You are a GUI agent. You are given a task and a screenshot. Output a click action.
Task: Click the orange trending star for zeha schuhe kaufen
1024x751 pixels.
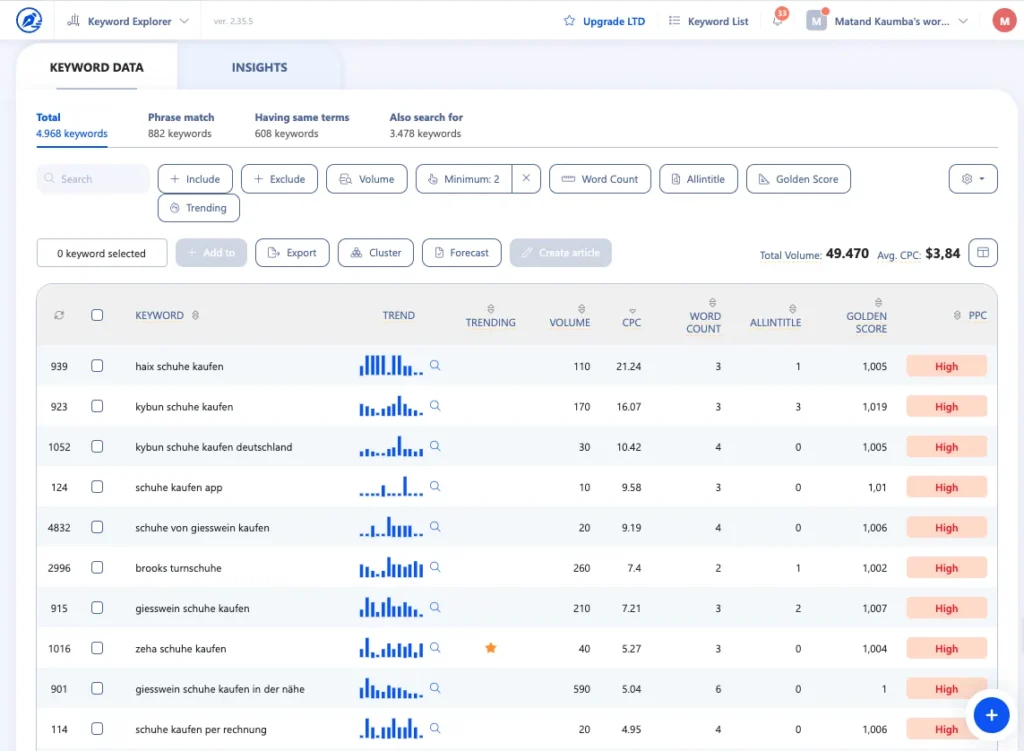(x=490, y=648)
